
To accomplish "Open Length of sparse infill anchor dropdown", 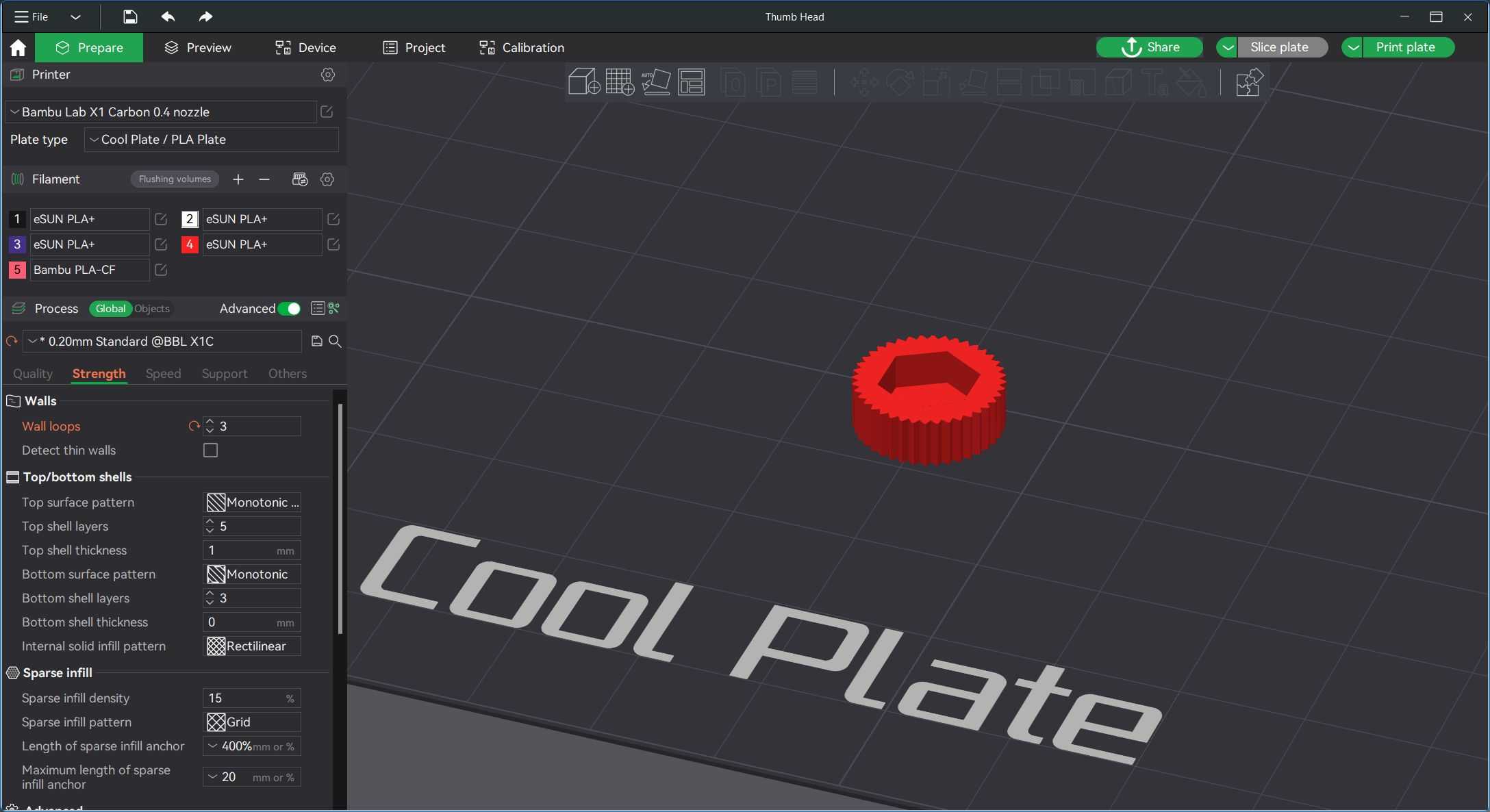I will pyautogui.click(x=252, y=746).
